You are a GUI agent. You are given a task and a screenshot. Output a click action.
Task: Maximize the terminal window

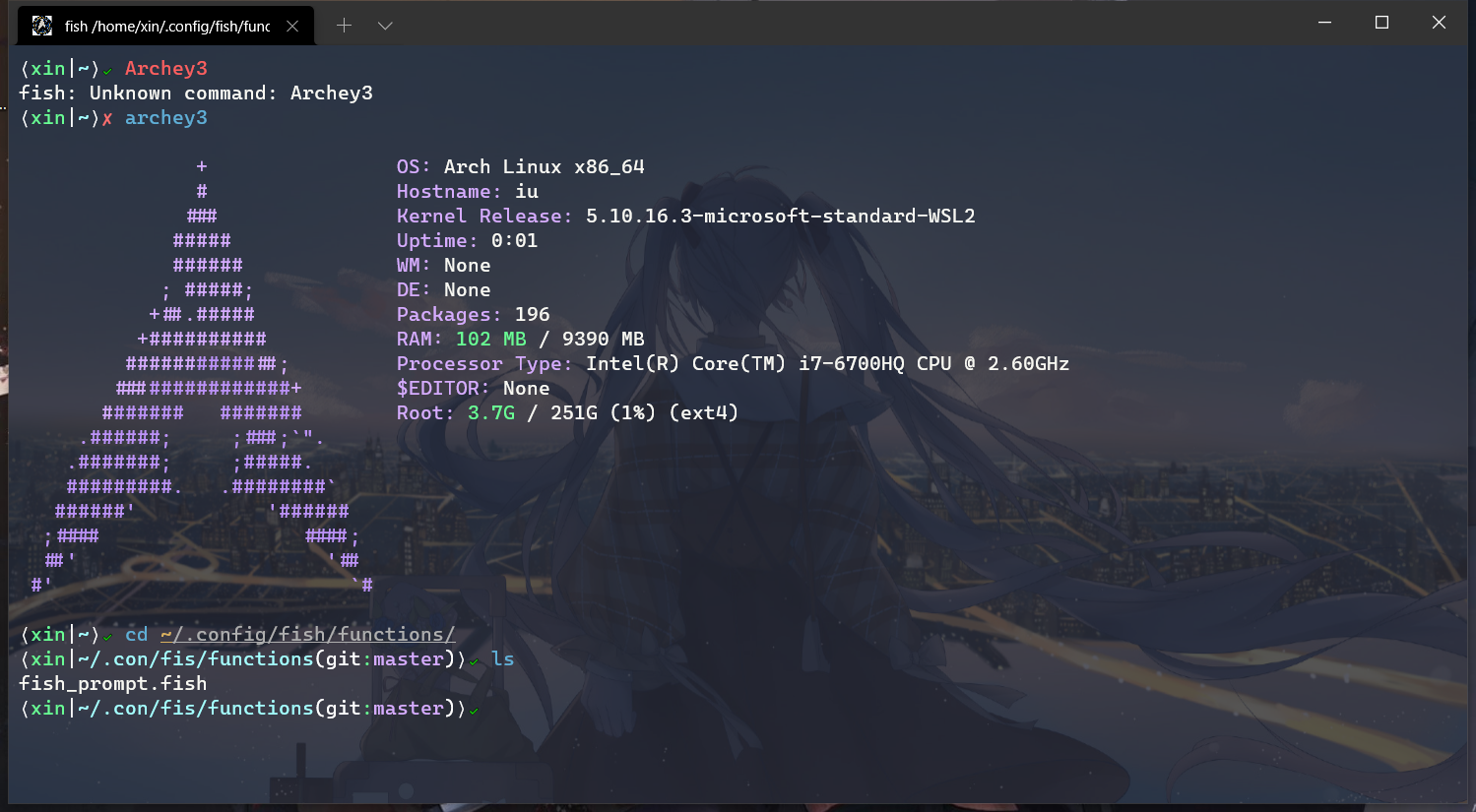coord(1381,23)
